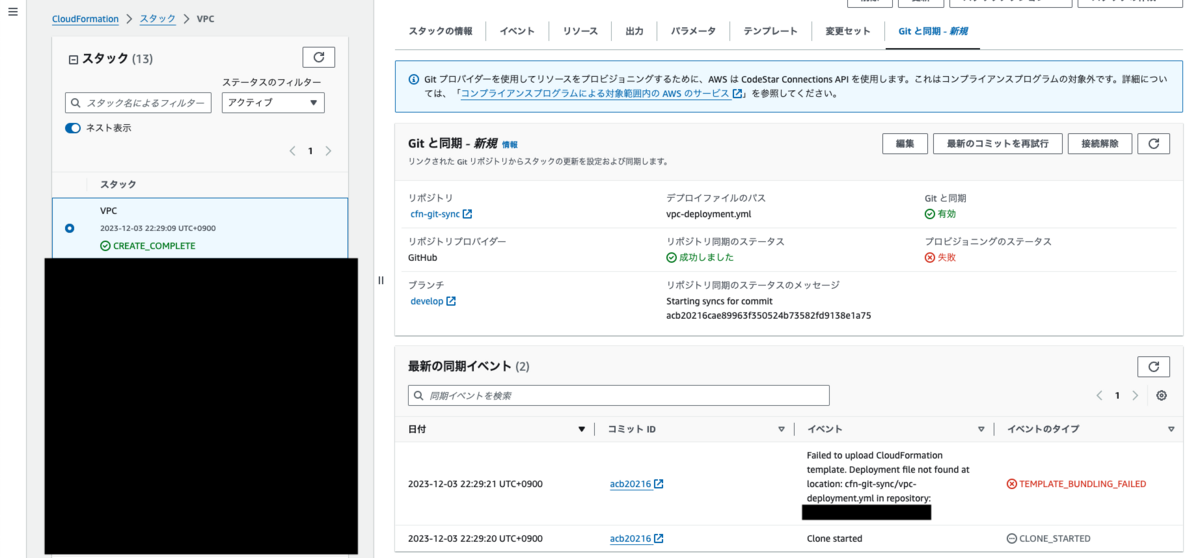Go to next page of sync events

pos(1135,396)
